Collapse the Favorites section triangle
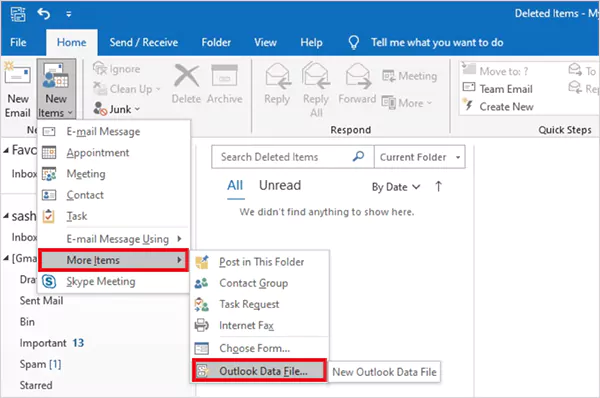This screenshot has width=600, height=398. [6, 151]
